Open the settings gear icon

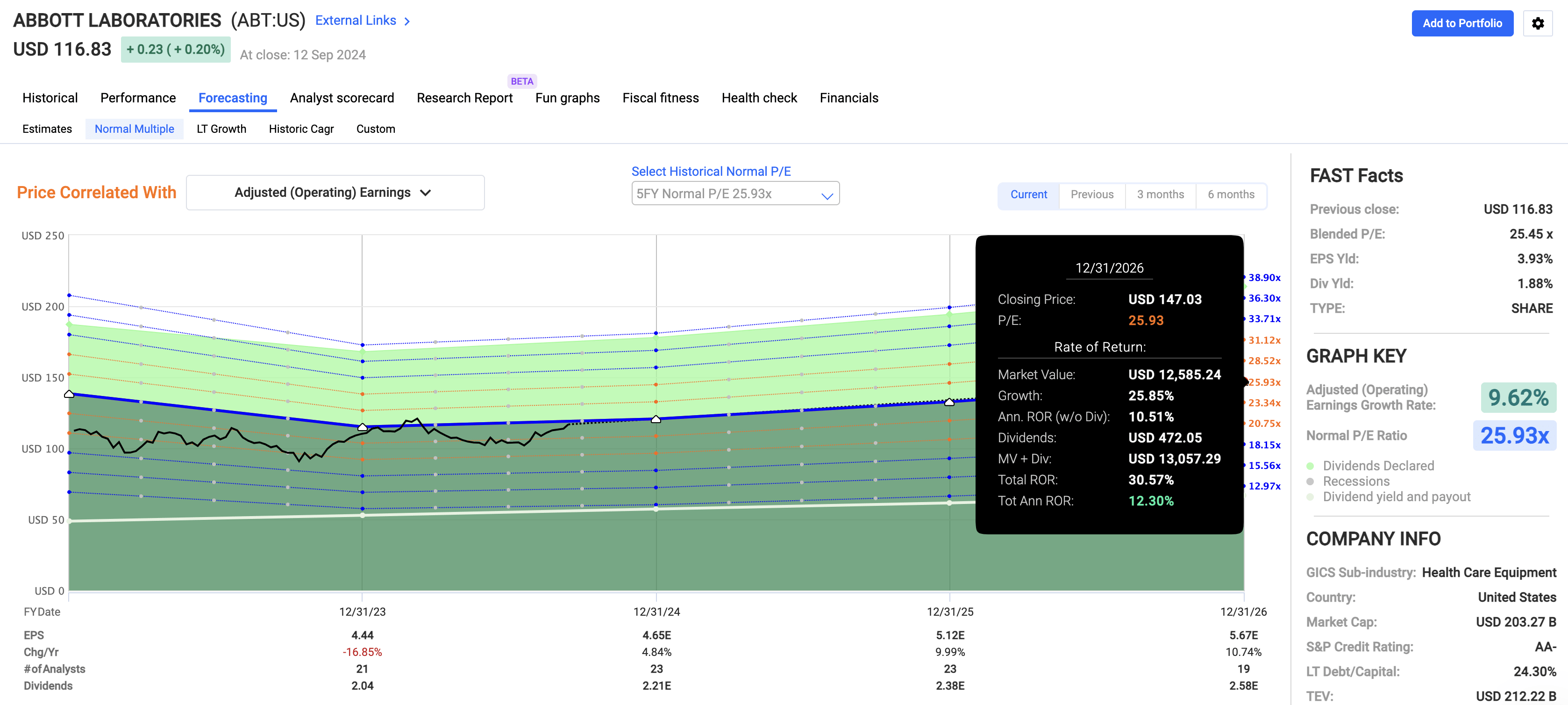pyautogui.click(x=1538, y=24)
